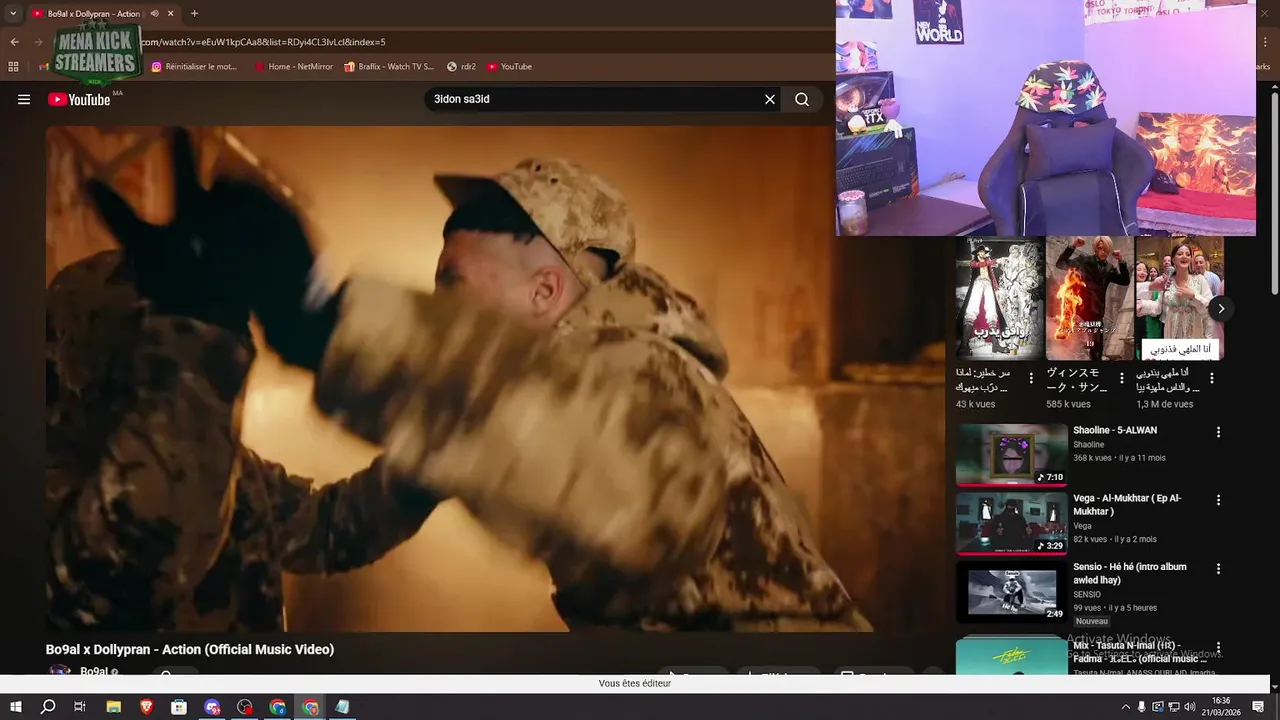The height and width of the screenshot is (720, 1280).
Task: Navigate back with browser back arrow
Action: [14, 42]
